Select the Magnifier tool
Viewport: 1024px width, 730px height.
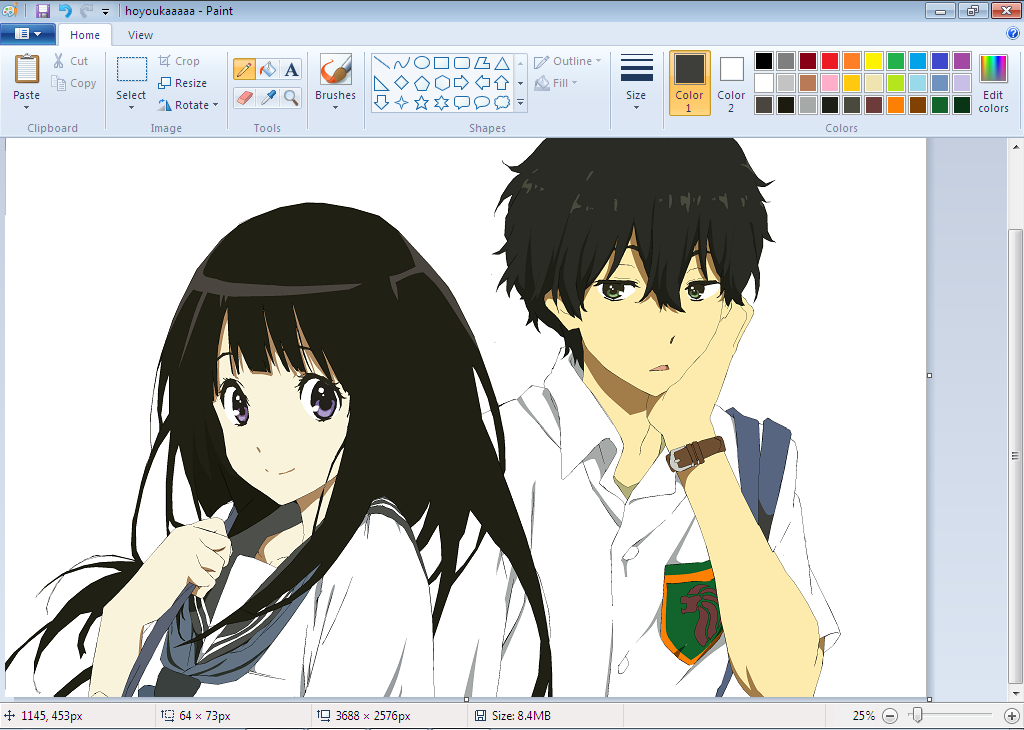click(x=291, y=98)
